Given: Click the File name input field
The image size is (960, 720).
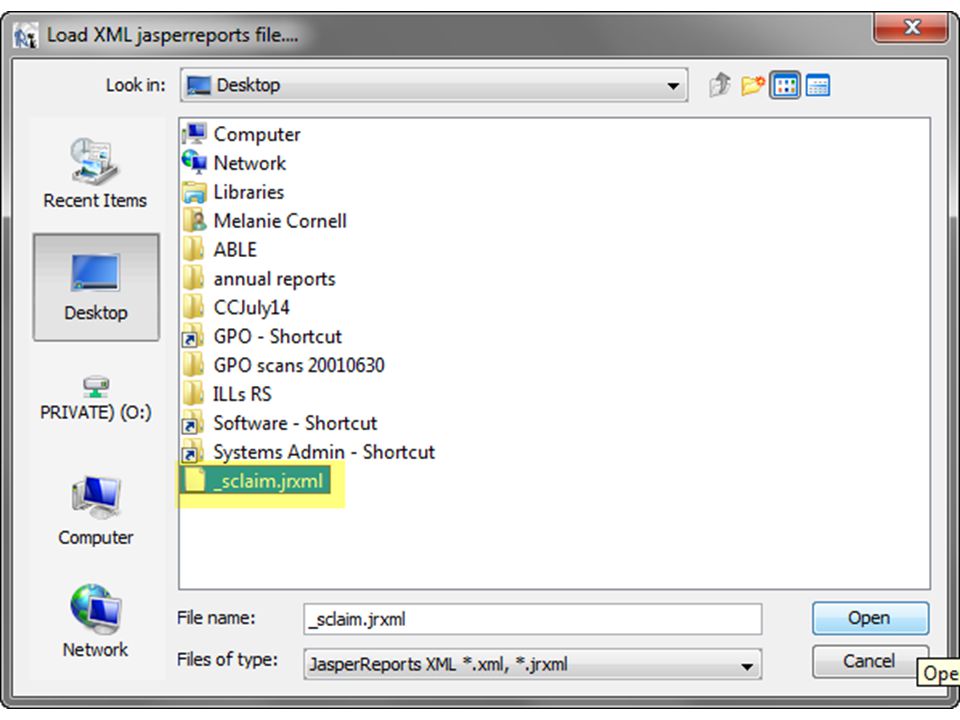Looking at the screenshot, I should pyautogui.click(x=533, y=619).
